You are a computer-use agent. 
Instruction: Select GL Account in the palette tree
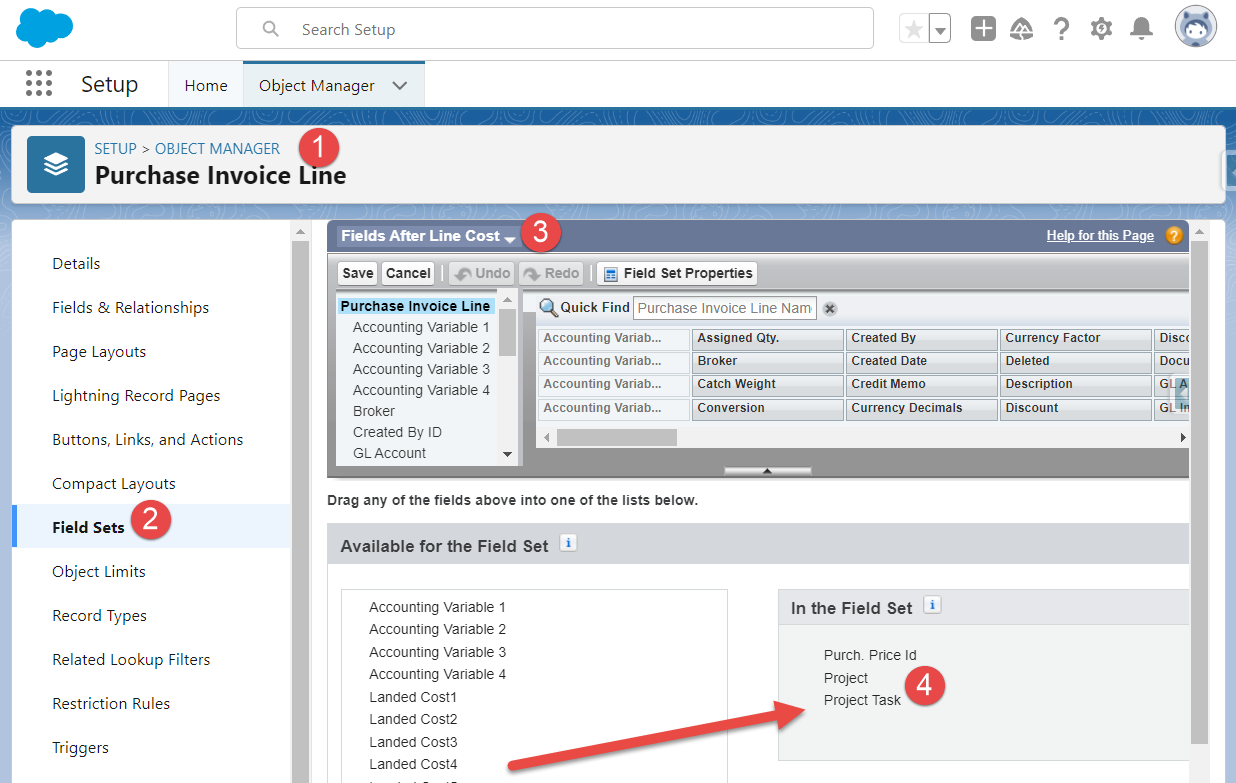click(x=389, y=453)
